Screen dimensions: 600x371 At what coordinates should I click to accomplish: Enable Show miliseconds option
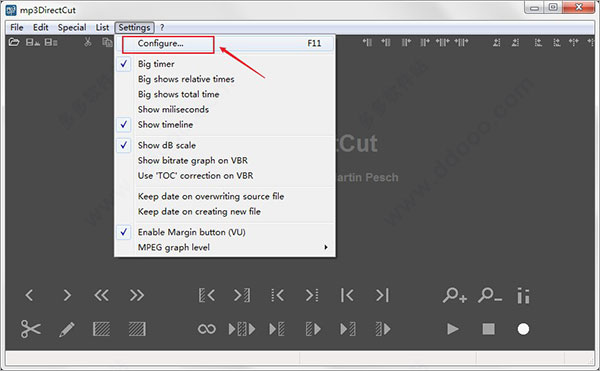(x=225, y=109)
